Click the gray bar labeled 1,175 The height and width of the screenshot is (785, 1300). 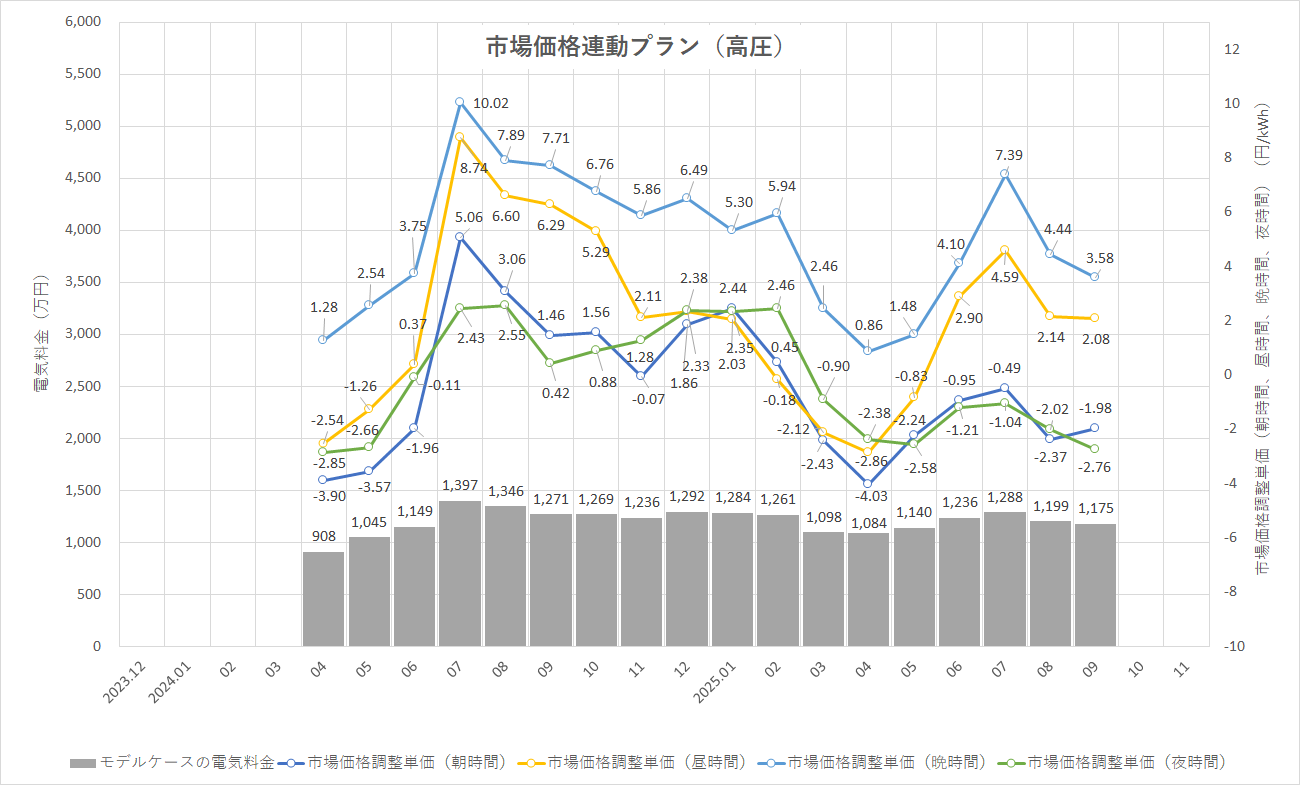[x=1095, y=585]
